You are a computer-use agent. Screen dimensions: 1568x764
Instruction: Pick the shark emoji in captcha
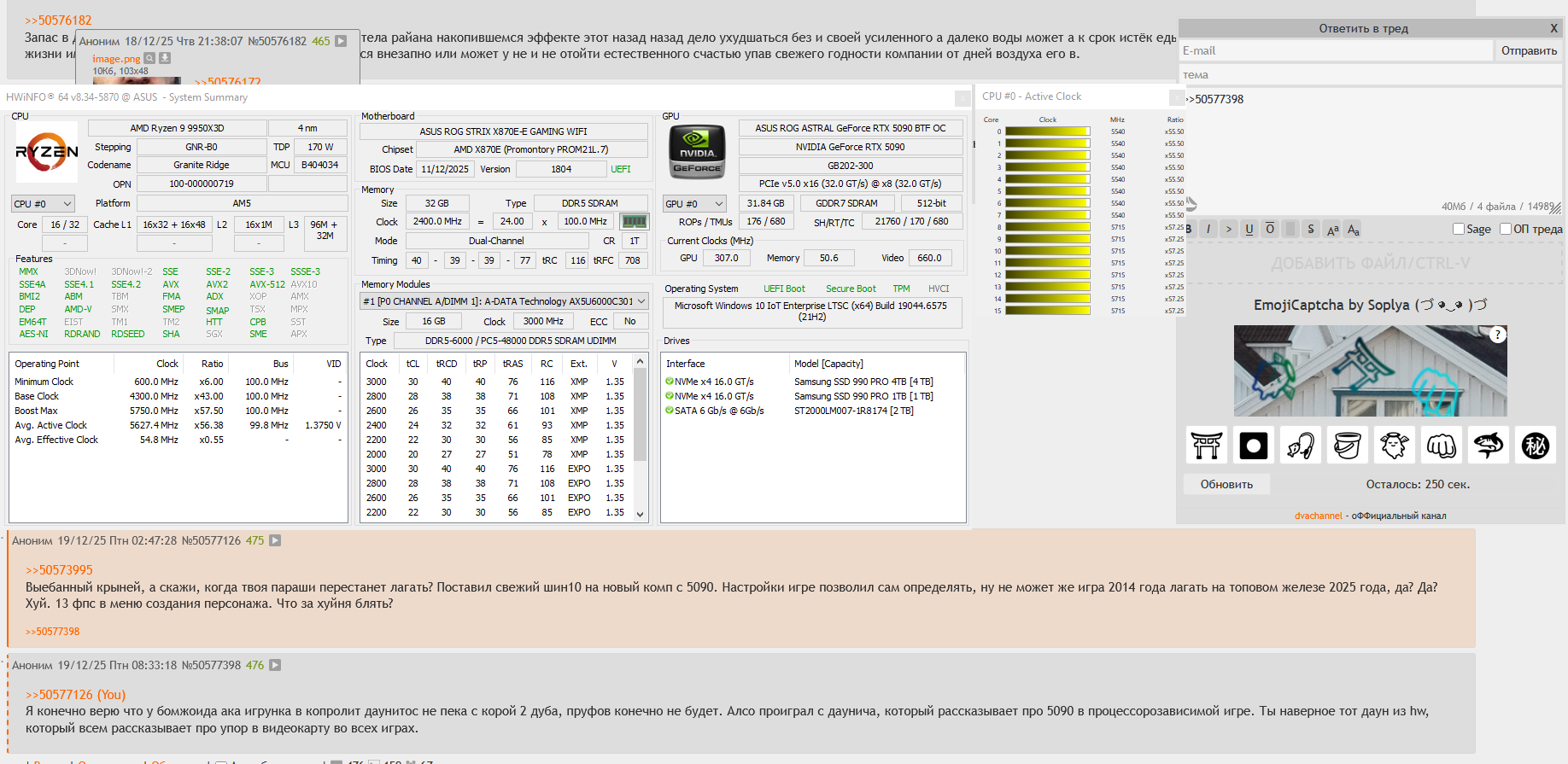click(x=1489, y=445)
